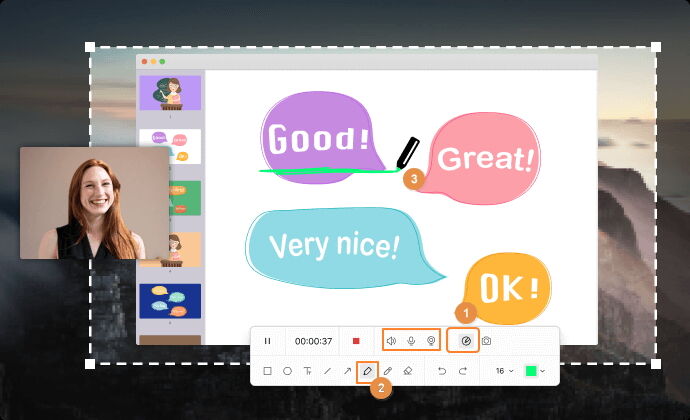Pause the screen recording
Screen dimensions: 690x420
coord(267,341)
